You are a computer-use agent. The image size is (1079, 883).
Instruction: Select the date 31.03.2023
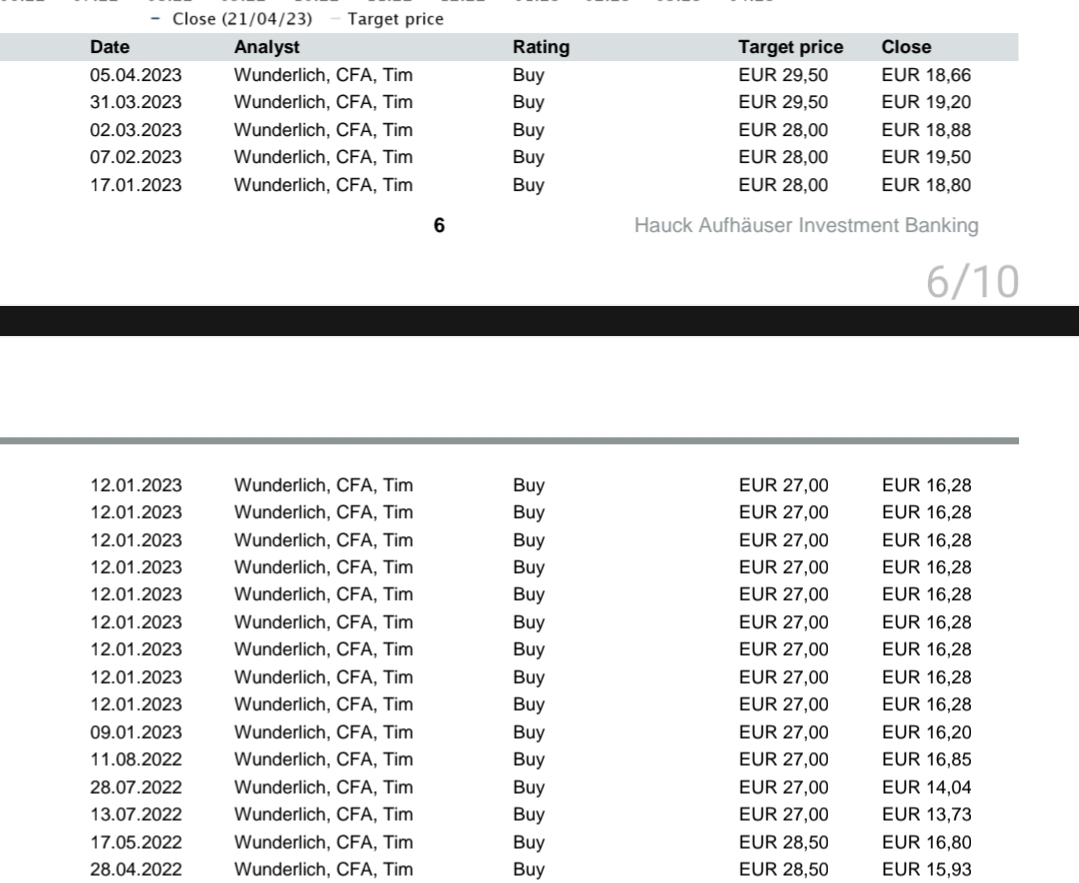136,102
